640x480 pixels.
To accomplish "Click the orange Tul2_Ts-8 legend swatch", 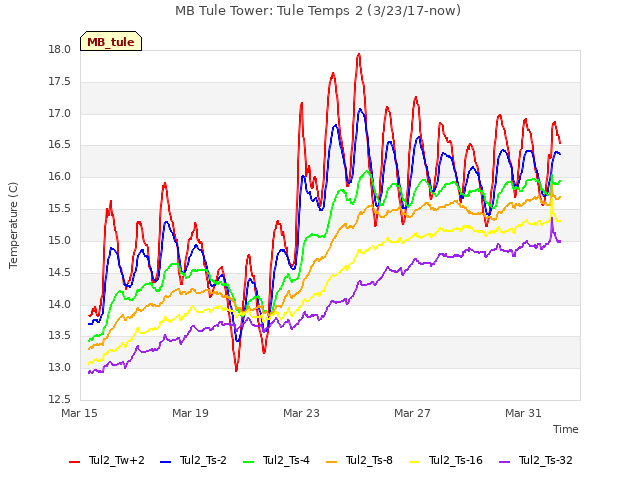I will [331, 462].
